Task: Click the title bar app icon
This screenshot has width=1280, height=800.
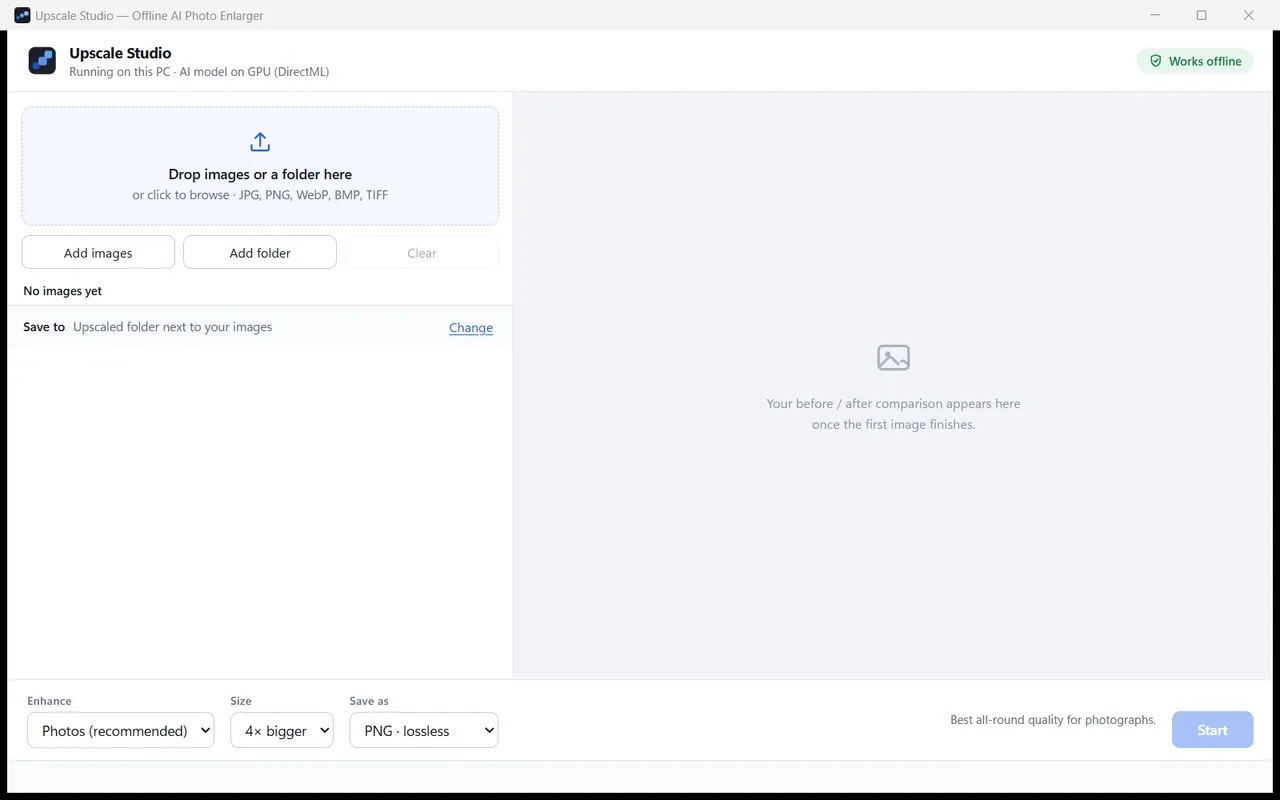Action: 22,15
